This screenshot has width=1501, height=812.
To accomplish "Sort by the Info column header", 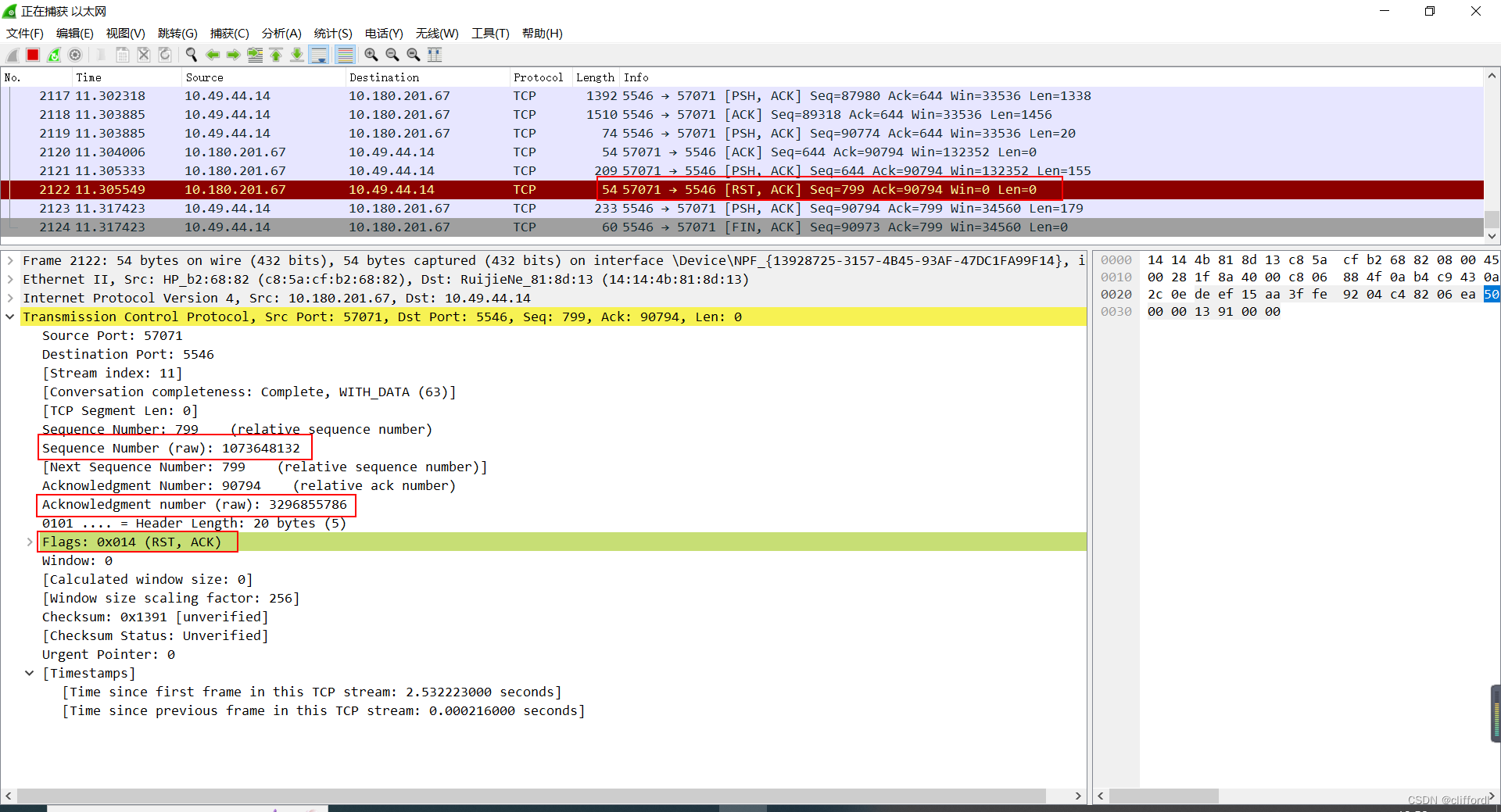I will 1051,77.
